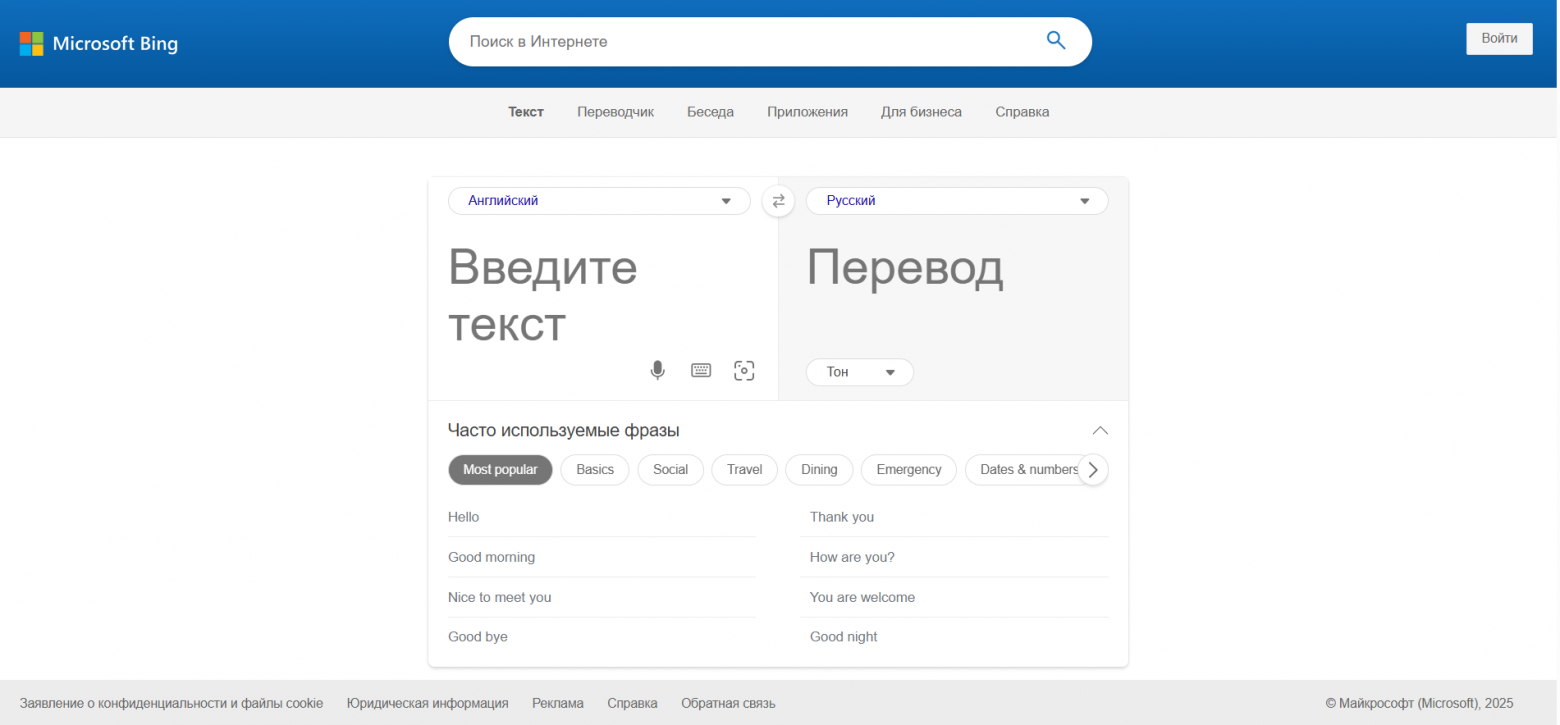Select the Dates & numbers category chip
Viewport: 1560px width, 725px height.
coord(1027,469)
